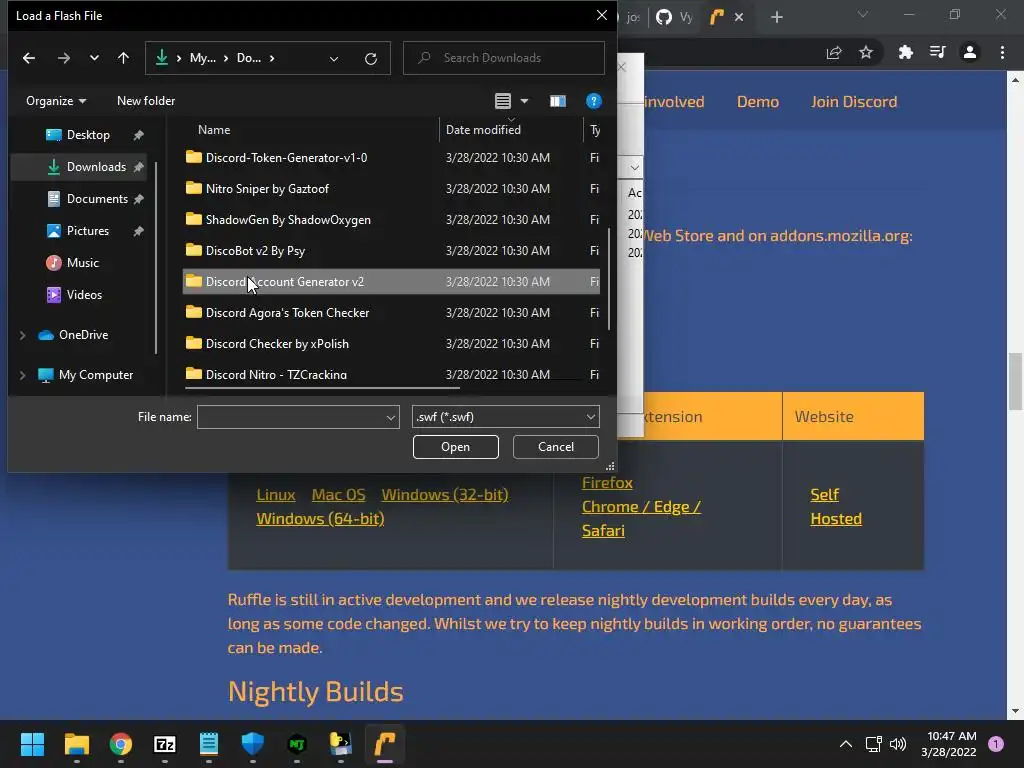Viewport: 1024px width, 768px height.
Task: Open view options dropdown arrow
Action: click(x=524, y=101)
